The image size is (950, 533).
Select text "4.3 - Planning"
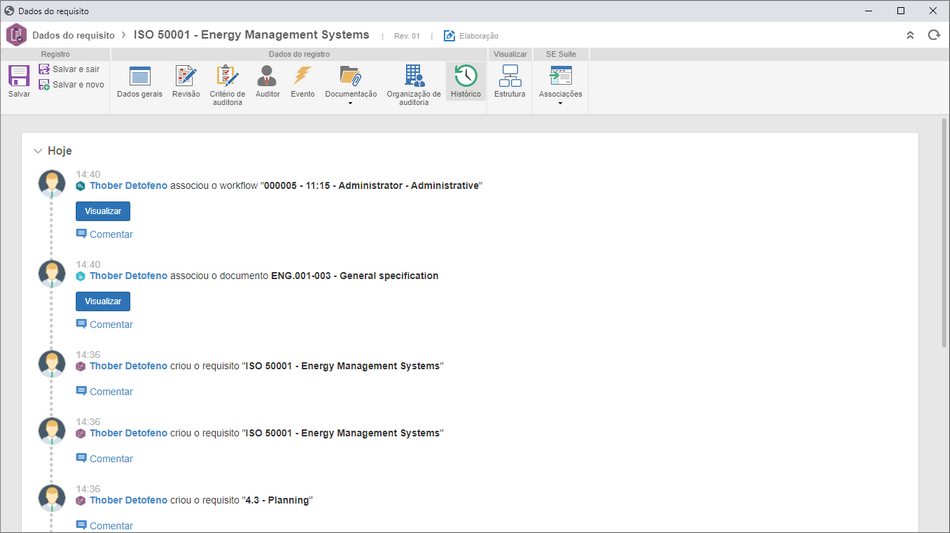pos(277,500)
